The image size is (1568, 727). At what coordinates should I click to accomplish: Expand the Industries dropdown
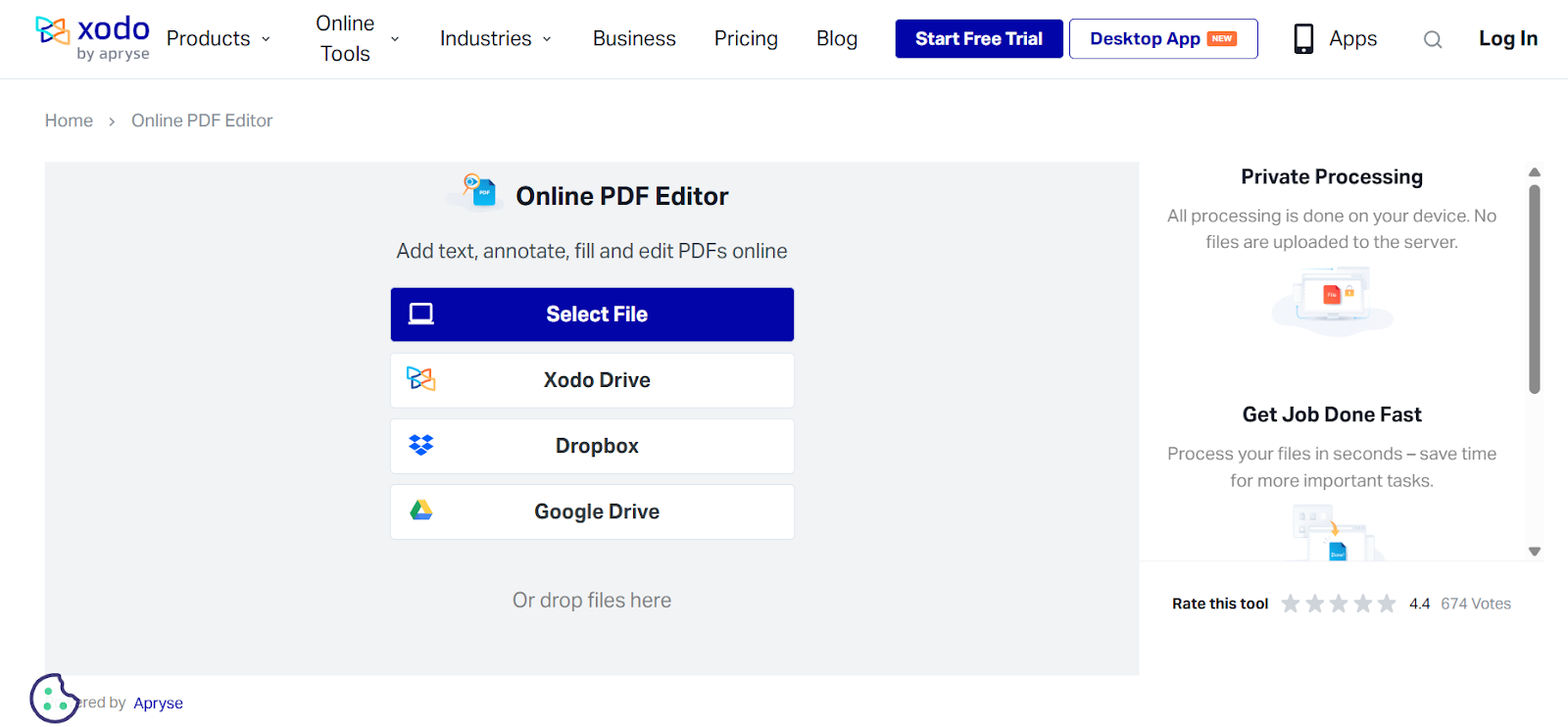(x=495, y=38)
